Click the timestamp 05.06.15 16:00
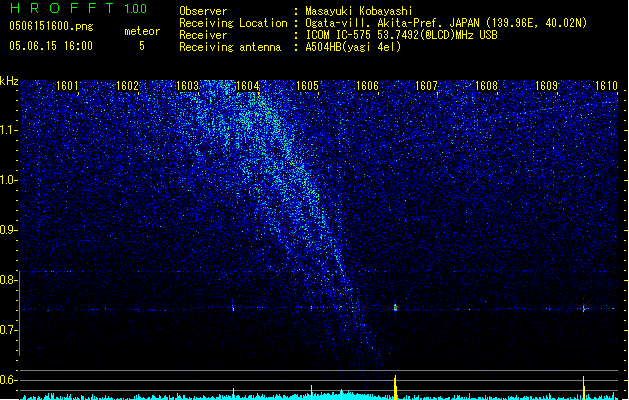 [51, 46]
